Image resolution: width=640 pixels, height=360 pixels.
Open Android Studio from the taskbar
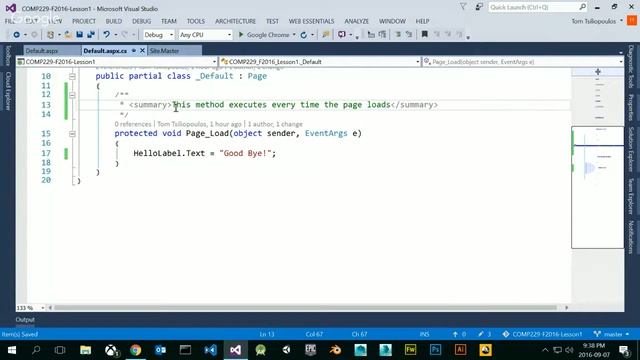[260, 350]
